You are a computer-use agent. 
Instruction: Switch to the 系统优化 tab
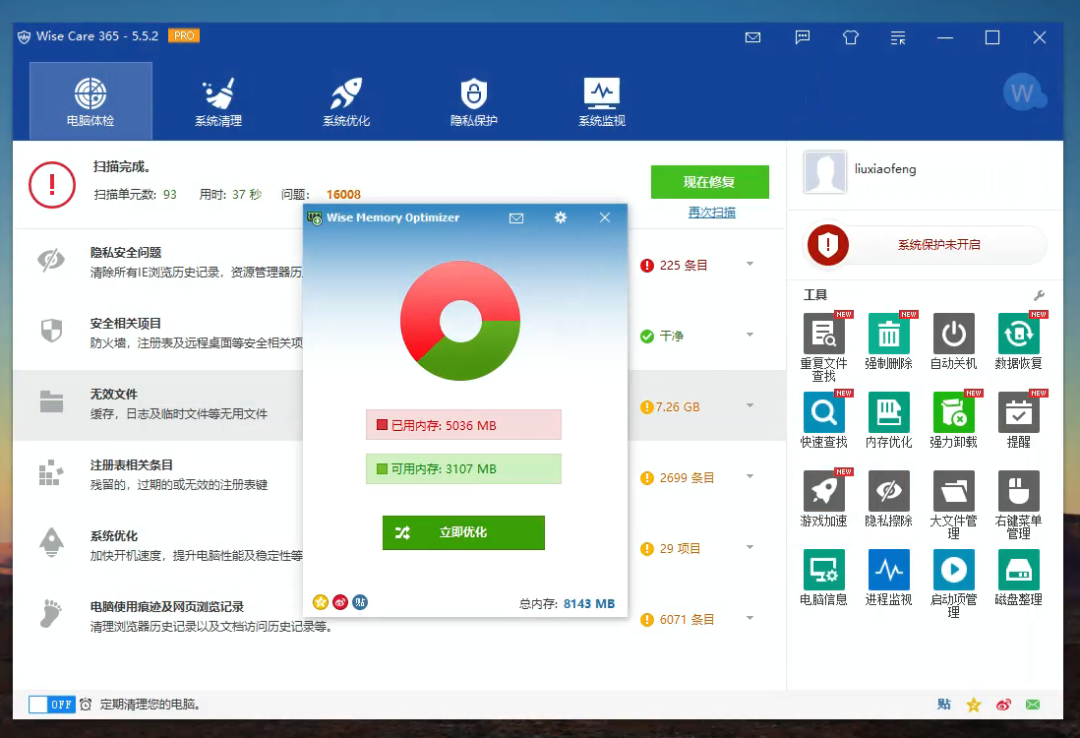click(x=346, y=101)
